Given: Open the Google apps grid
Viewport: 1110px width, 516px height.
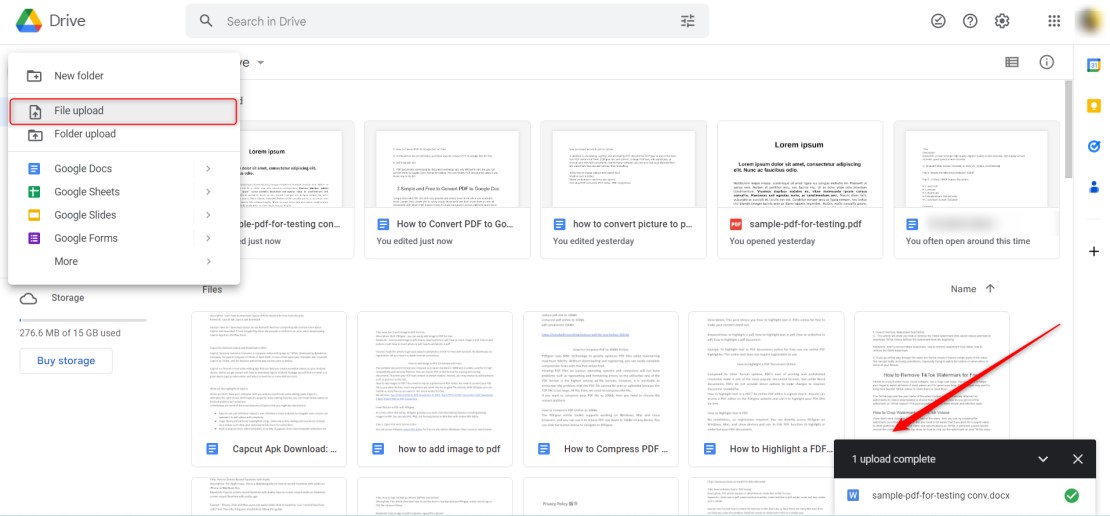Looking at the screenshot, I should pyautogui.click(x=1054, y=21).
